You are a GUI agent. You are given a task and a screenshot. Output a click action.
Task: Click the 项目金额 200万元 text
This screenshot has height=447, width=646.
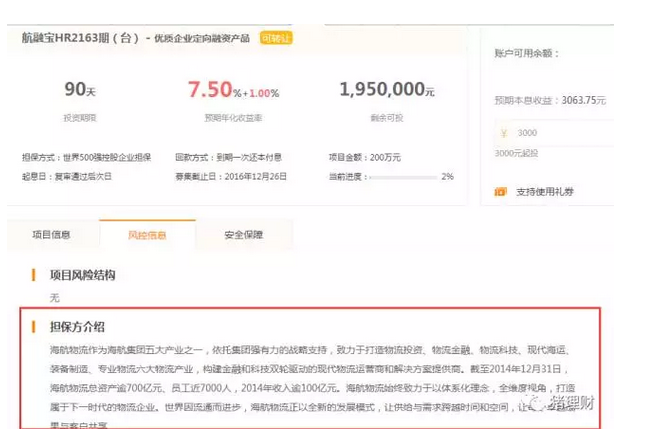[x=365, y=157]
